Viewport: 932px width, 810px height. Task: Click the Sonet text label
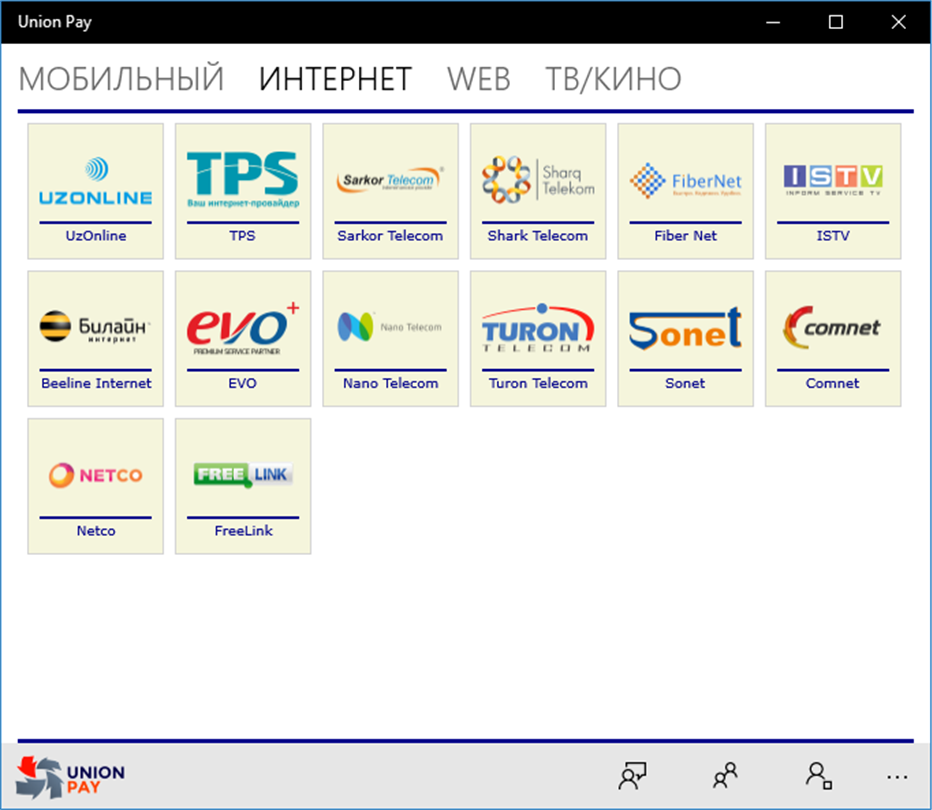click(x=685, y=383)
